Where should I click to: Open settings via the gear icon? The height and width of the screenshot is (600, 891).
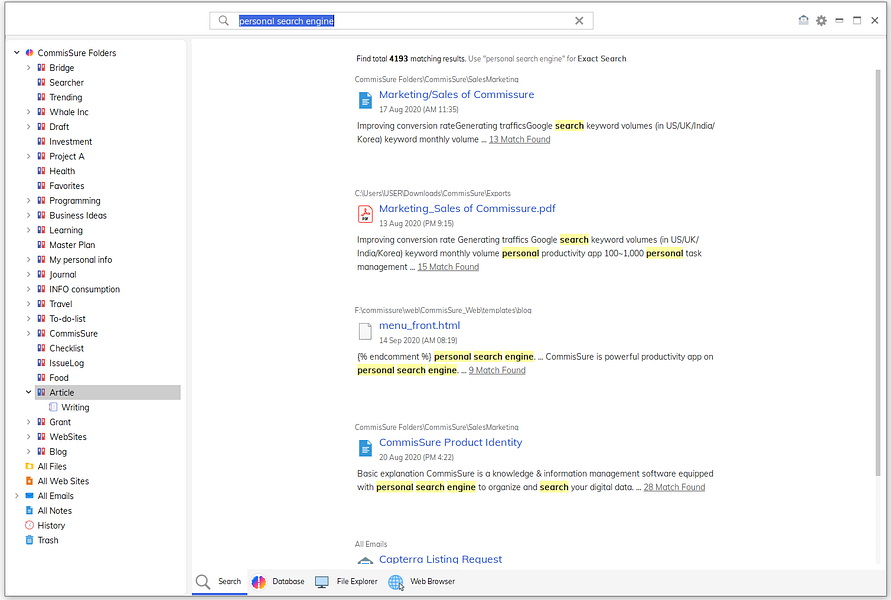821,20
